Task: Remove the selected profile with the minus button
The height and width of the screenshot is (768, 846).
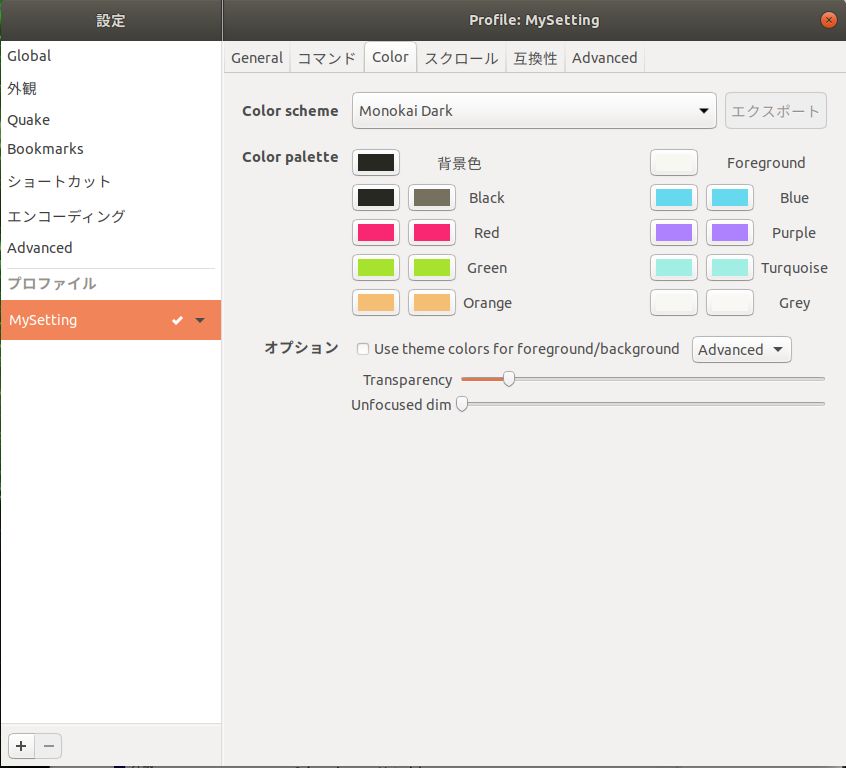Action: [x=48, y=745]
